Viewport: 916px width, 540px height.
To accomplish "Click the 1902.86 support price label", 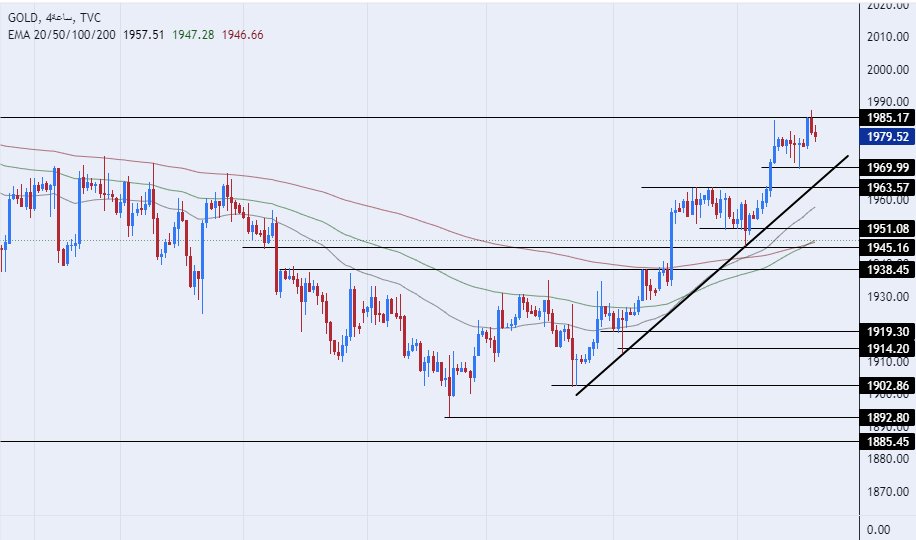I will (888, 385).
